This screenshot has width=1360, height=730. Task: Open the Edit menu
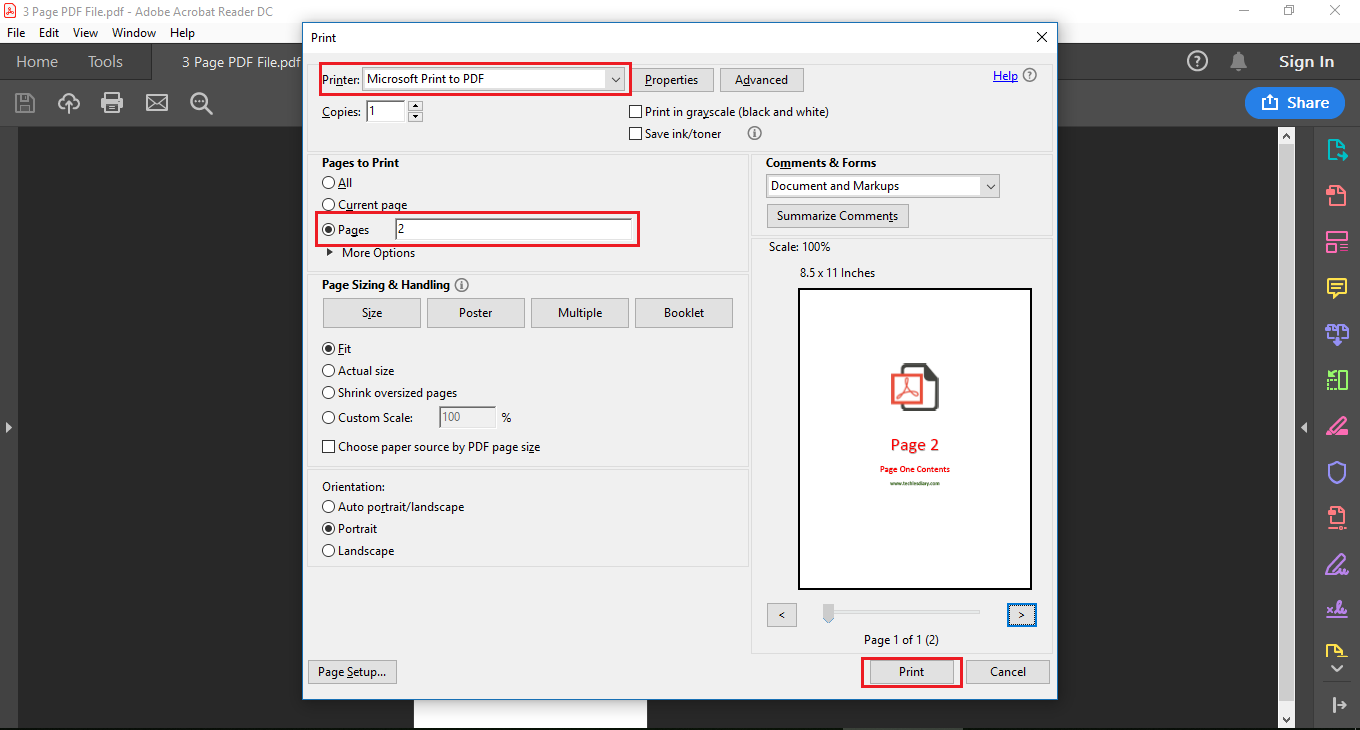(x=49, y=33)
